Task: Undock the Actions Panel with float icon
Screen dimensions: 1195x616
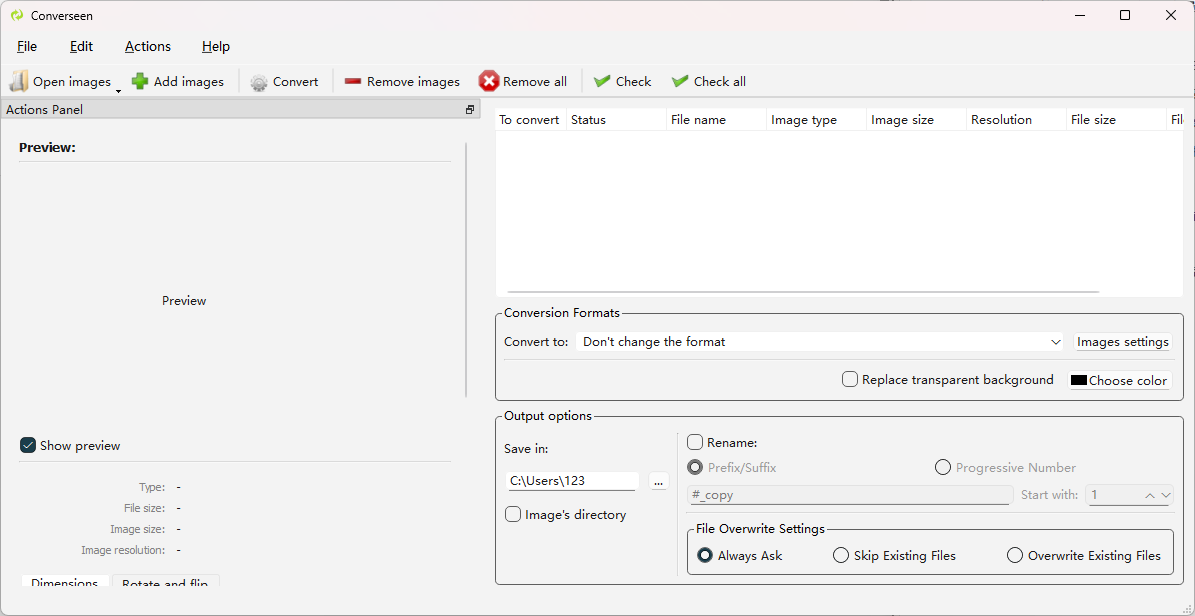Action: [470, 110]
